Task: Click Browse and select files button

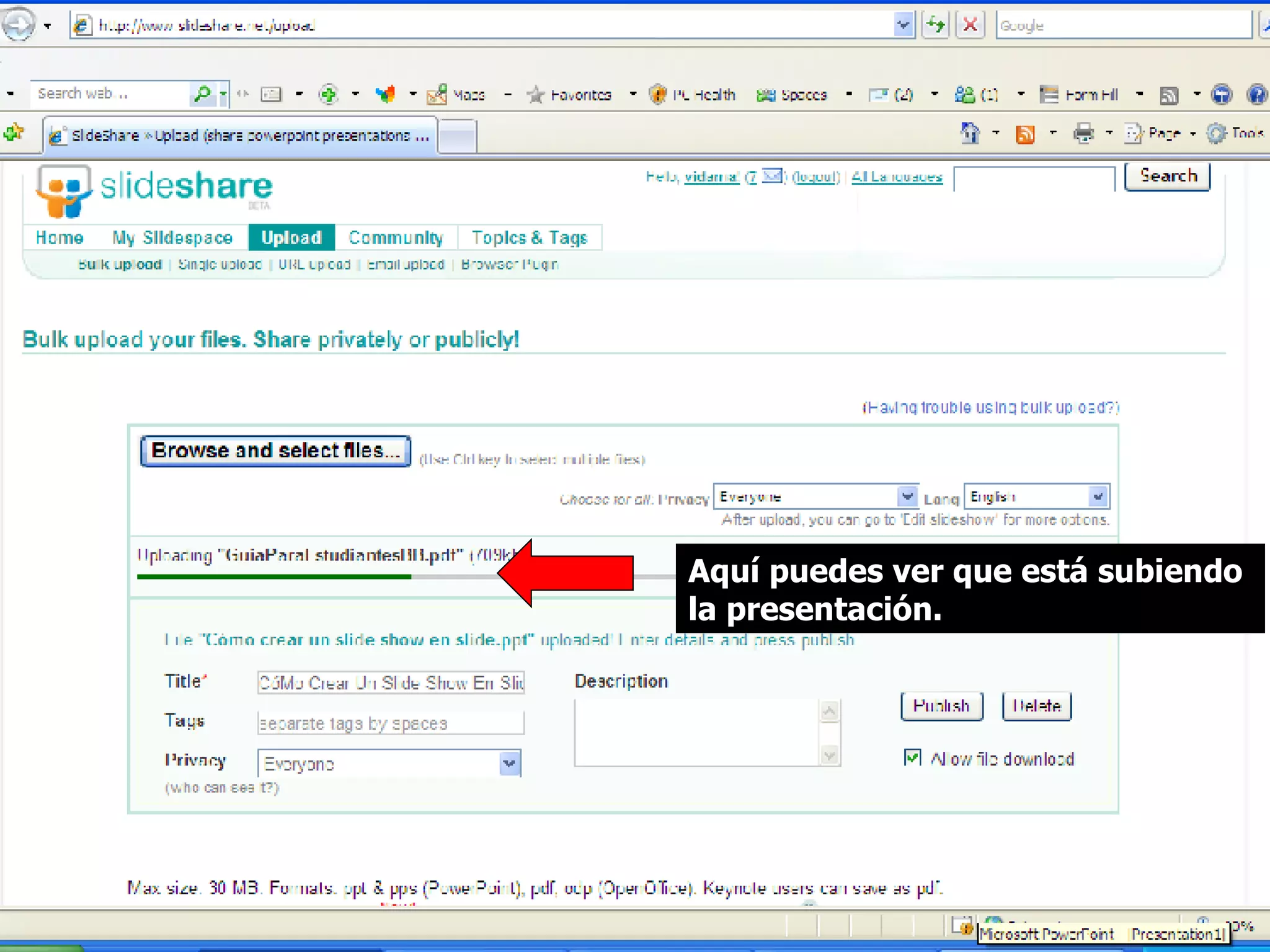Action: click(x=275, y=451)
